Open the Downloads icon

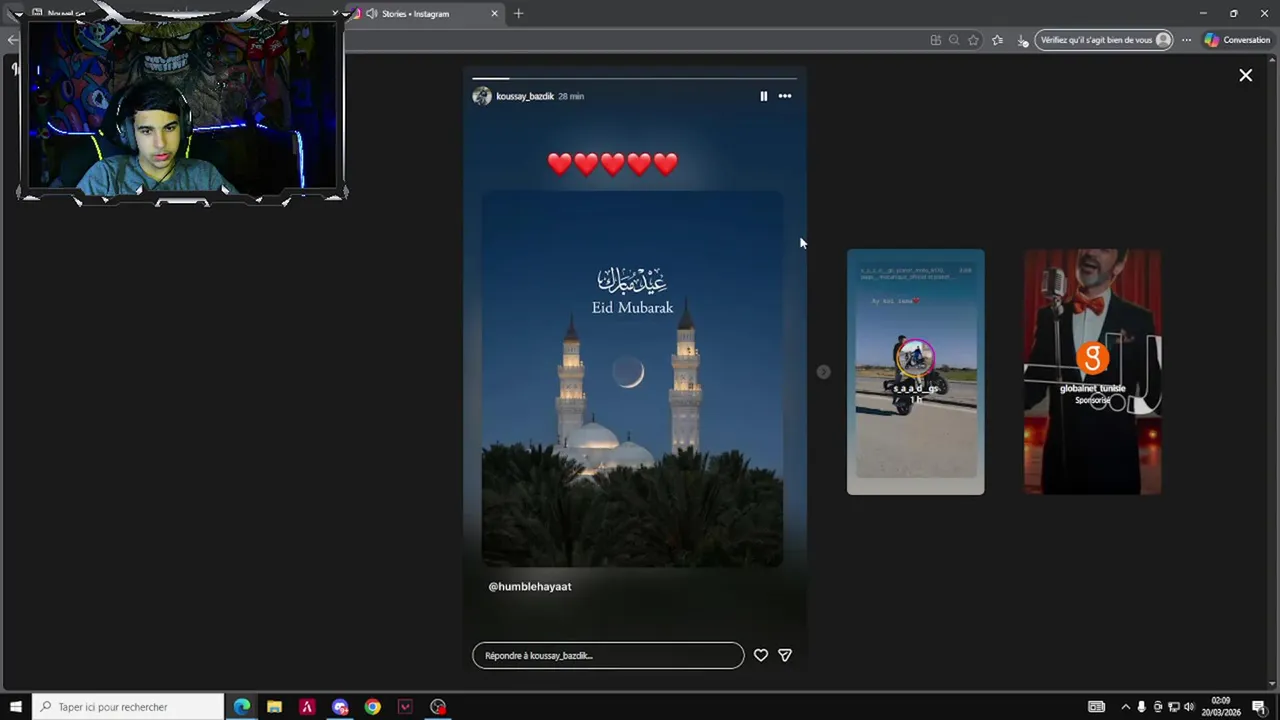(x=1021, y=40)
